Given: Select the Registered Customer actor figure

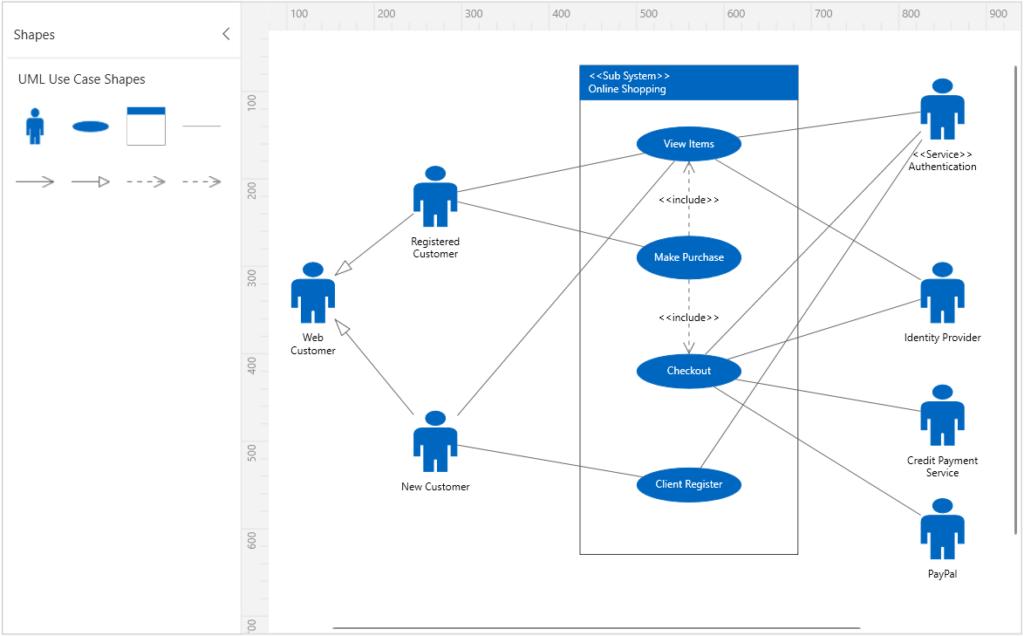Looking at the screenshot, I should point(435,197).
